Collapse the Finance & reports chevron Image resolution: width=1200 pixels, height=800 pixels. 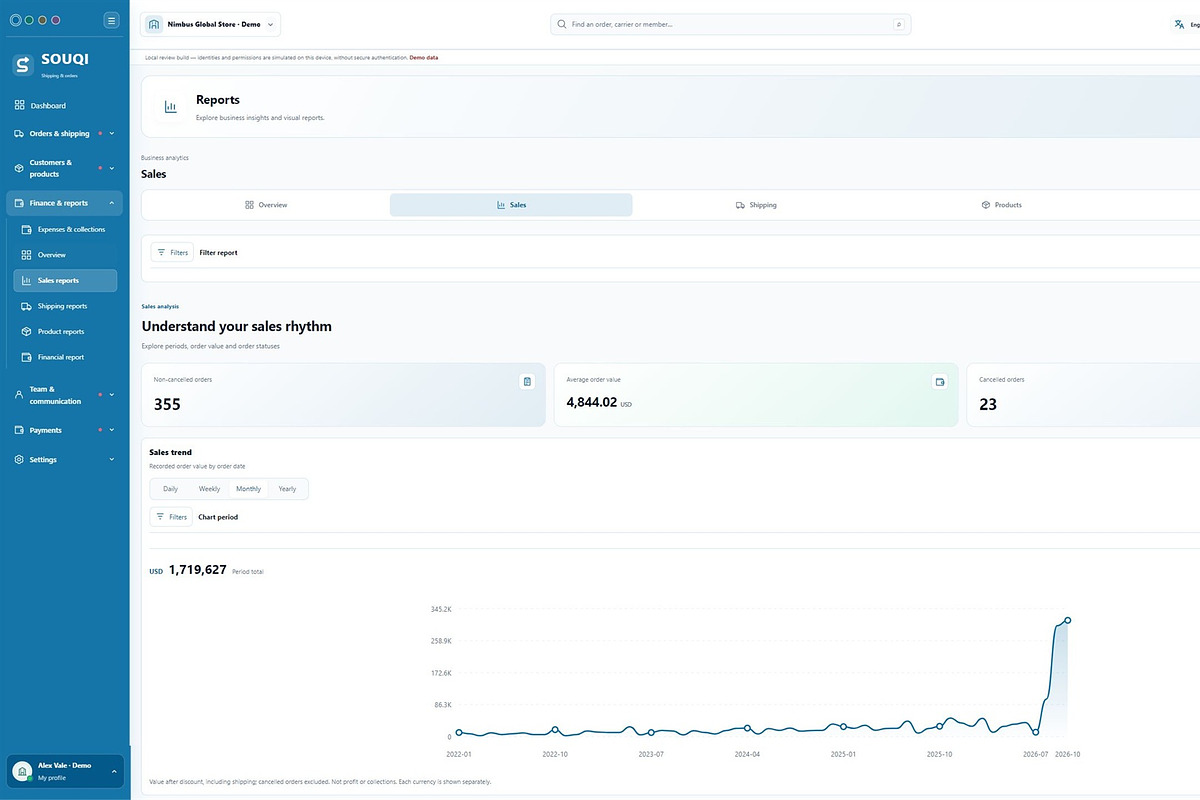(x=111, y=203)
